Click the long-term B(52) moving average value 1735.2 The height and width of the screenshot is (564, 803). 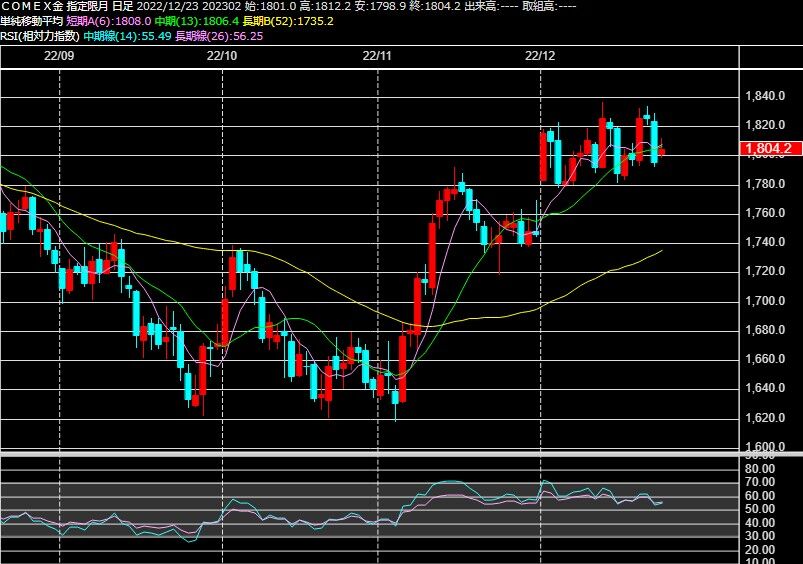coord(315,21)
